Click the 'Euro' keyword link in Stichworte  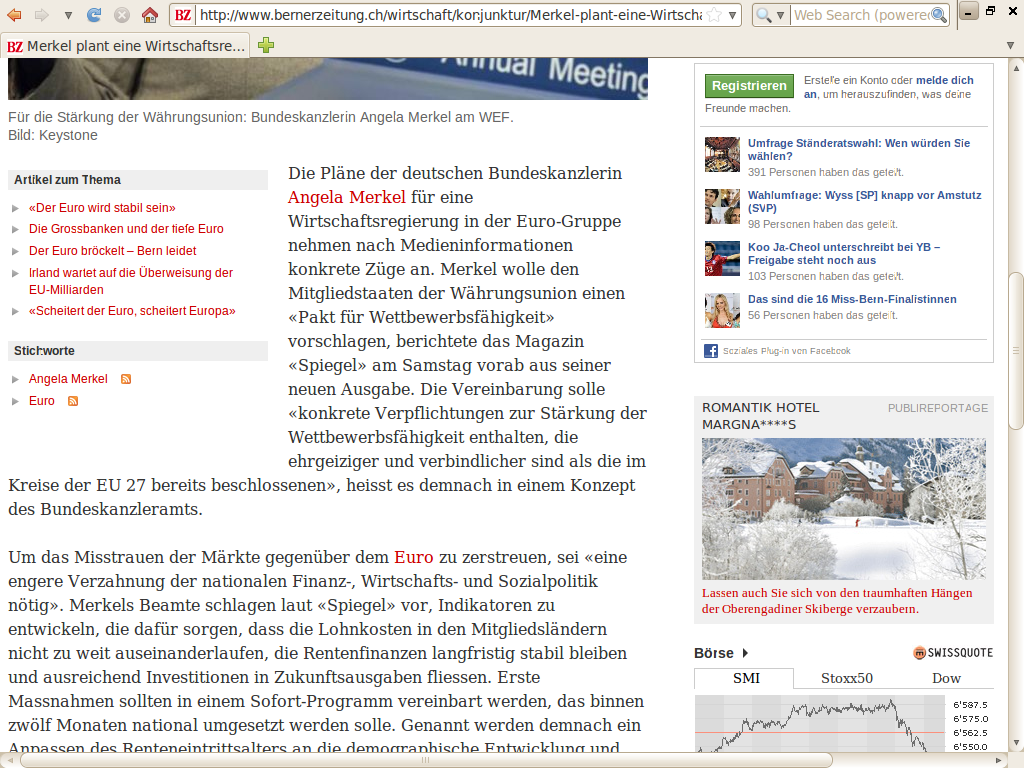pos(42,401)
